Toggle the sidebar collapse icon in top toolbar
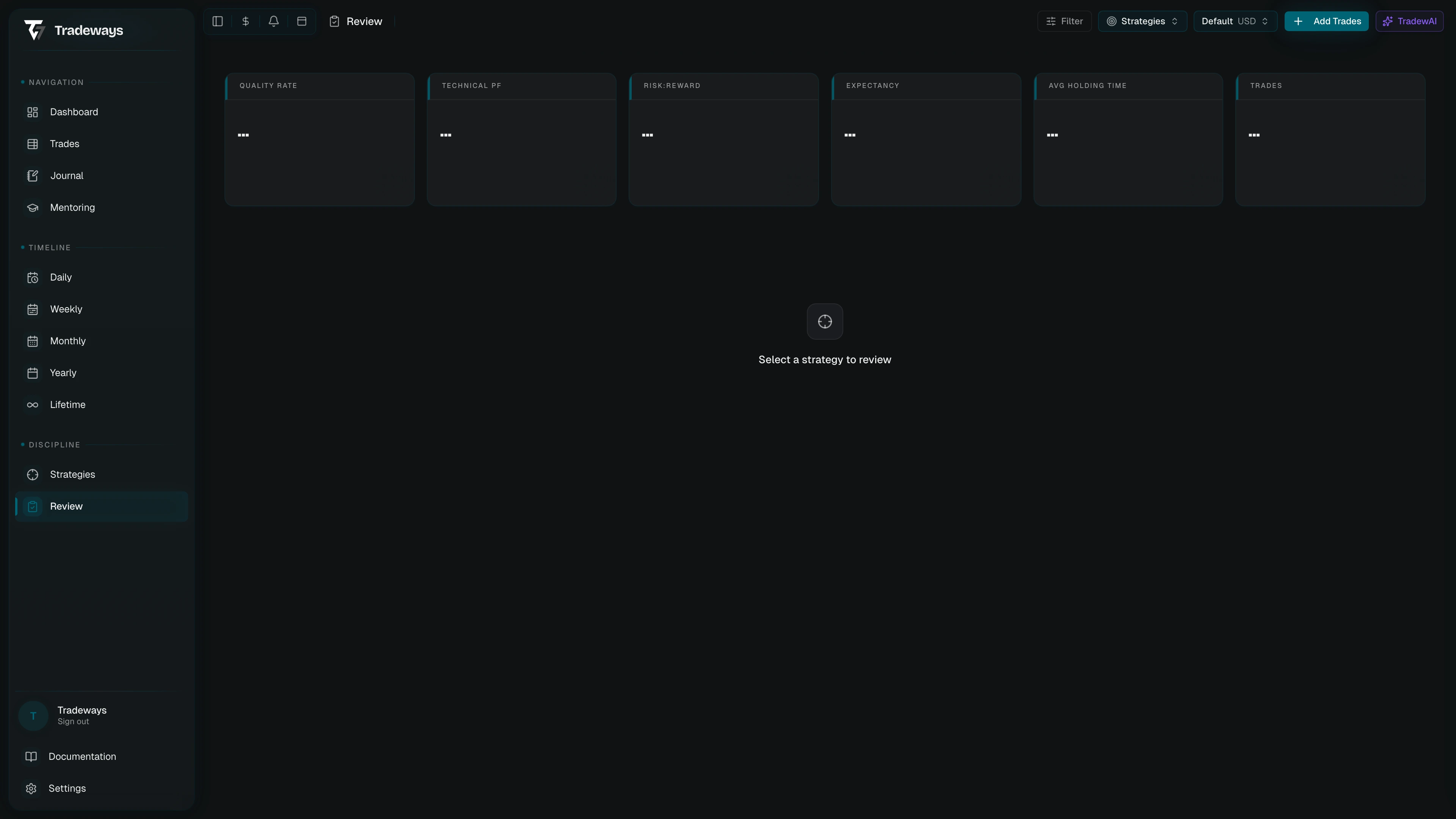The height and width of the screenshot is (819, 1456). tap(218, 21)
